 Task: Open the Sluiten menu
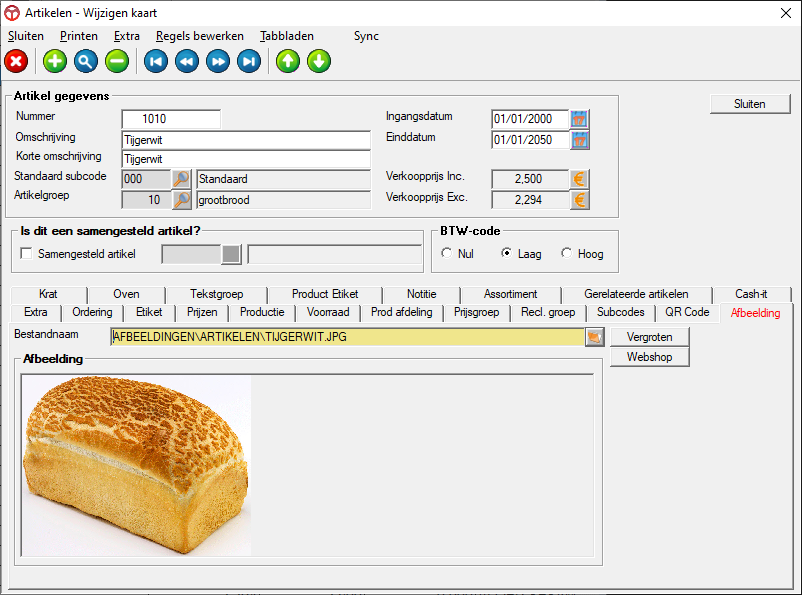coord(26,36)
